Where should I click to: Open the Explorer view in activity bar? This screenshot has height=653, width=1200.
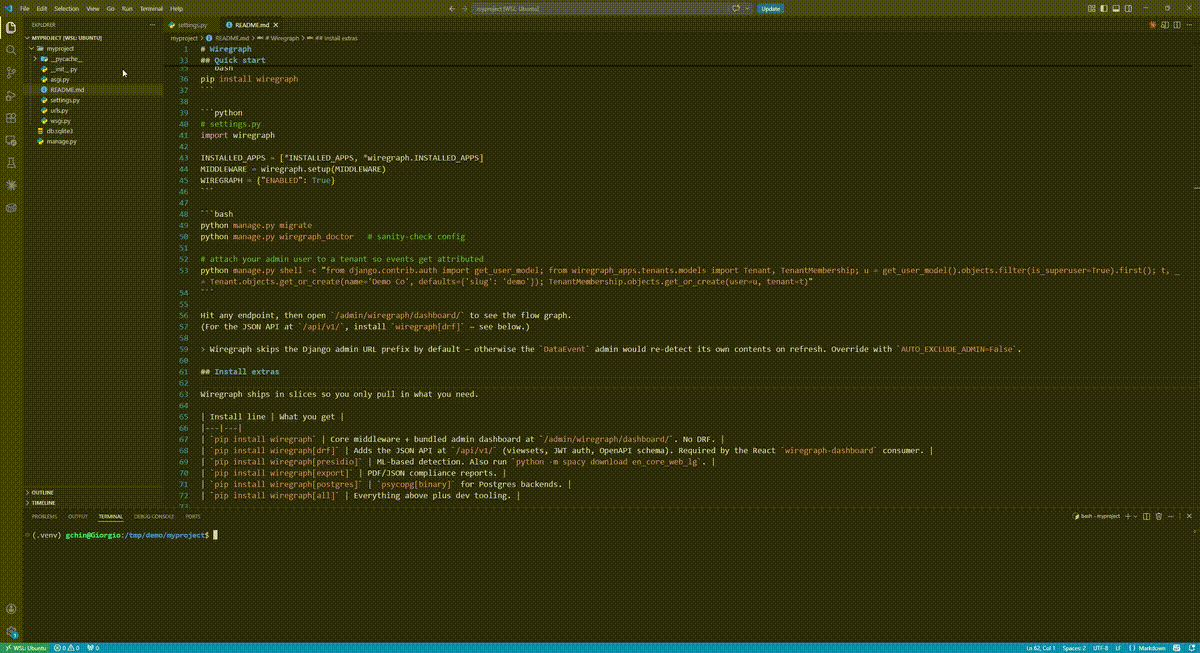click(x=11, y=28)
